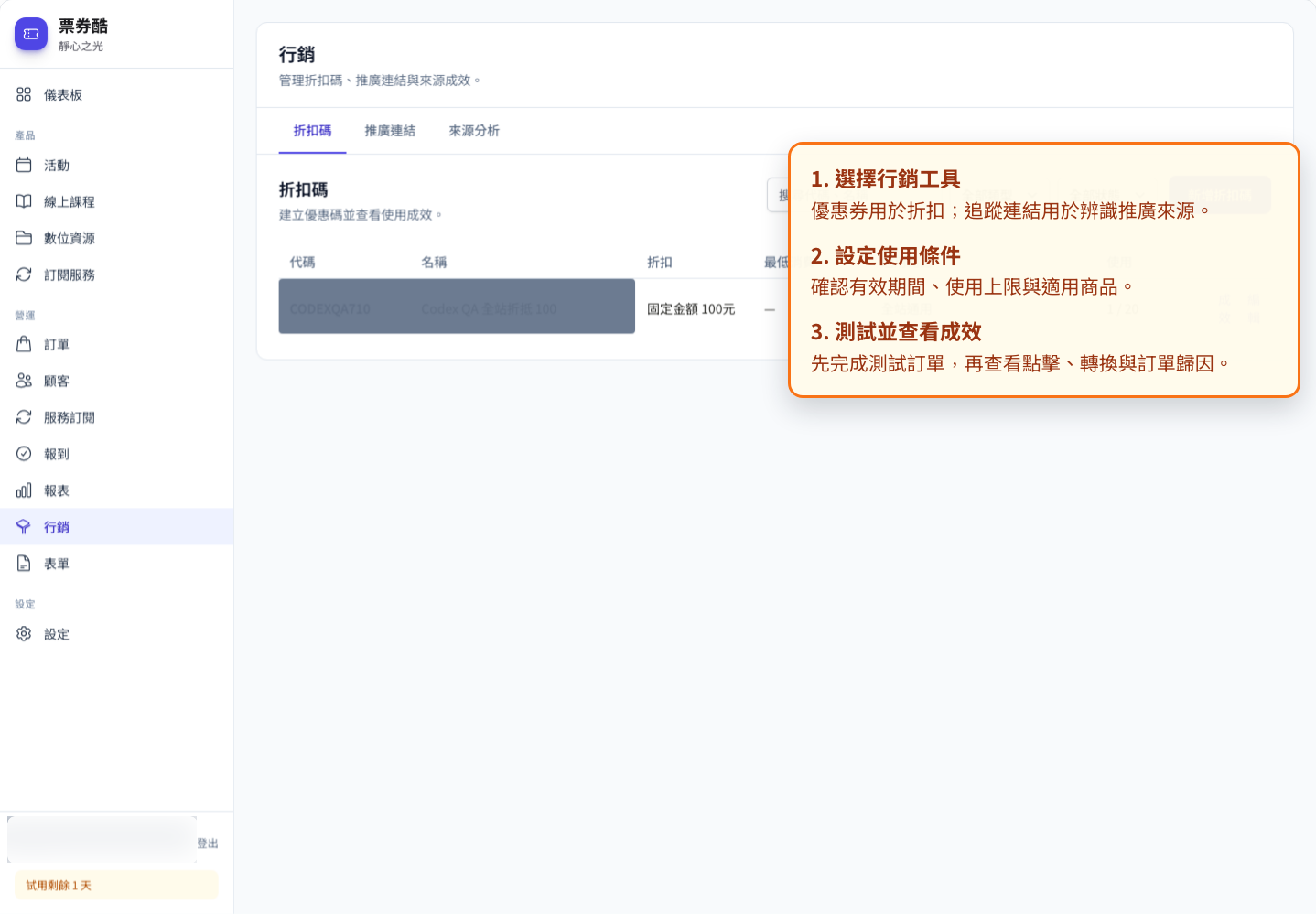Click the 名稱 column header
Screen dimensions: 1316x915
(x=434, y=263)
